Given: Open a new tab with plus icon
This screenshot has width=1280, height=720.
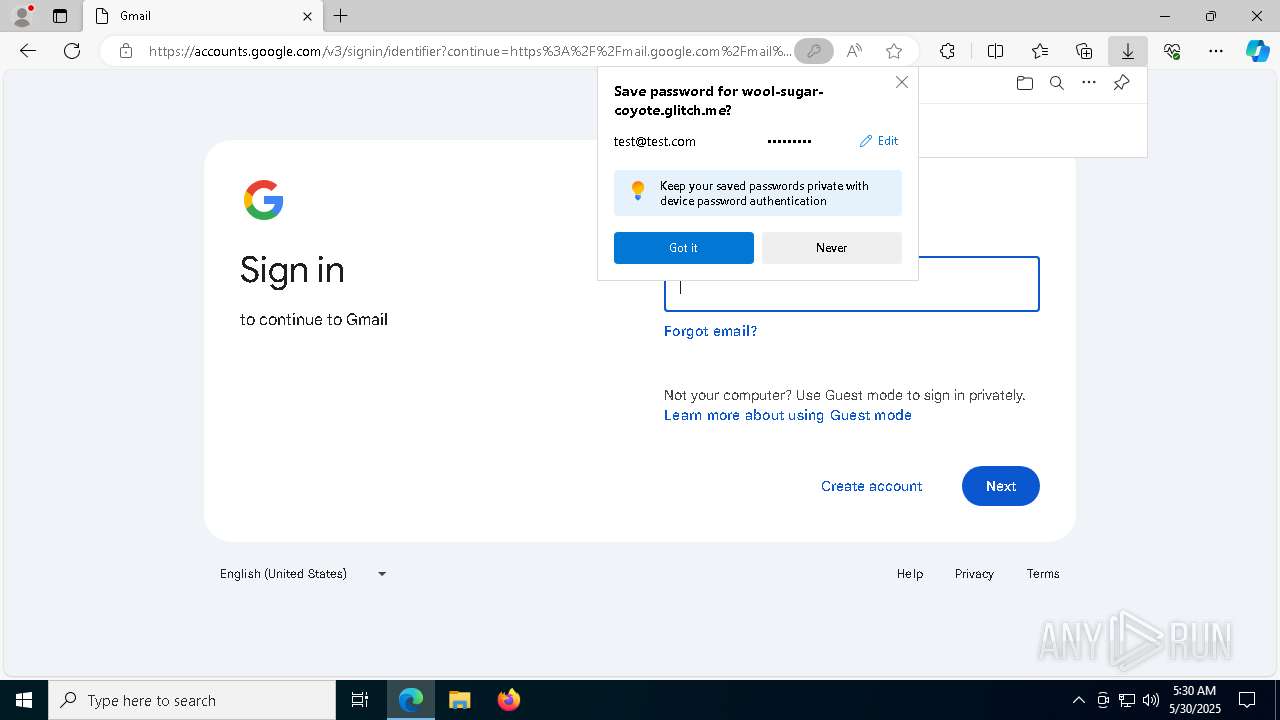Looking at the screenshot, I should click(341, 16).
